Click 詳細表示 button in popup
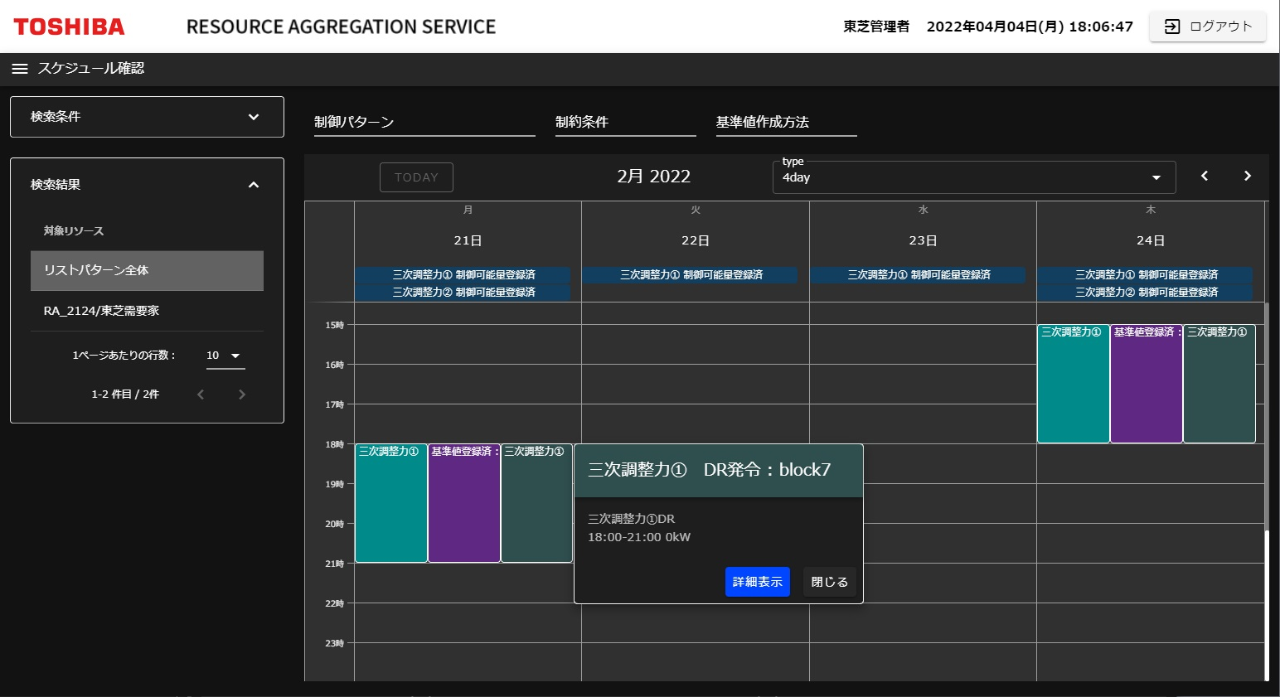The height and width of the screenshot is (697, 1280). (757, 582)
